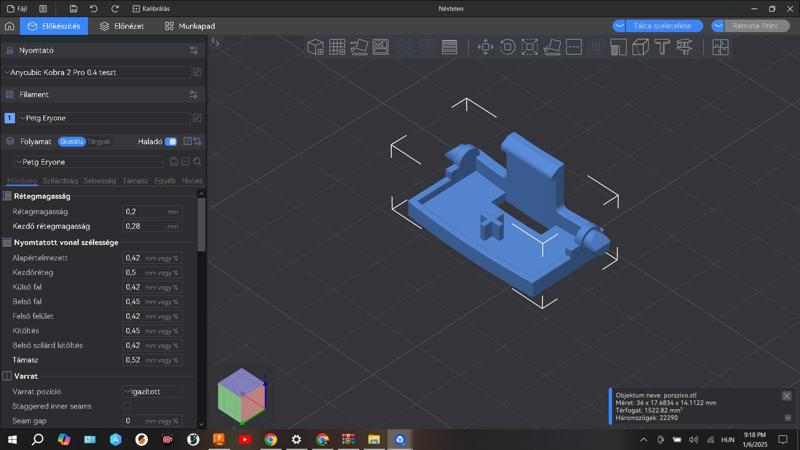The image size is (800, 450).
Task: Open the Notes settings tab
Action: (192, 181)
